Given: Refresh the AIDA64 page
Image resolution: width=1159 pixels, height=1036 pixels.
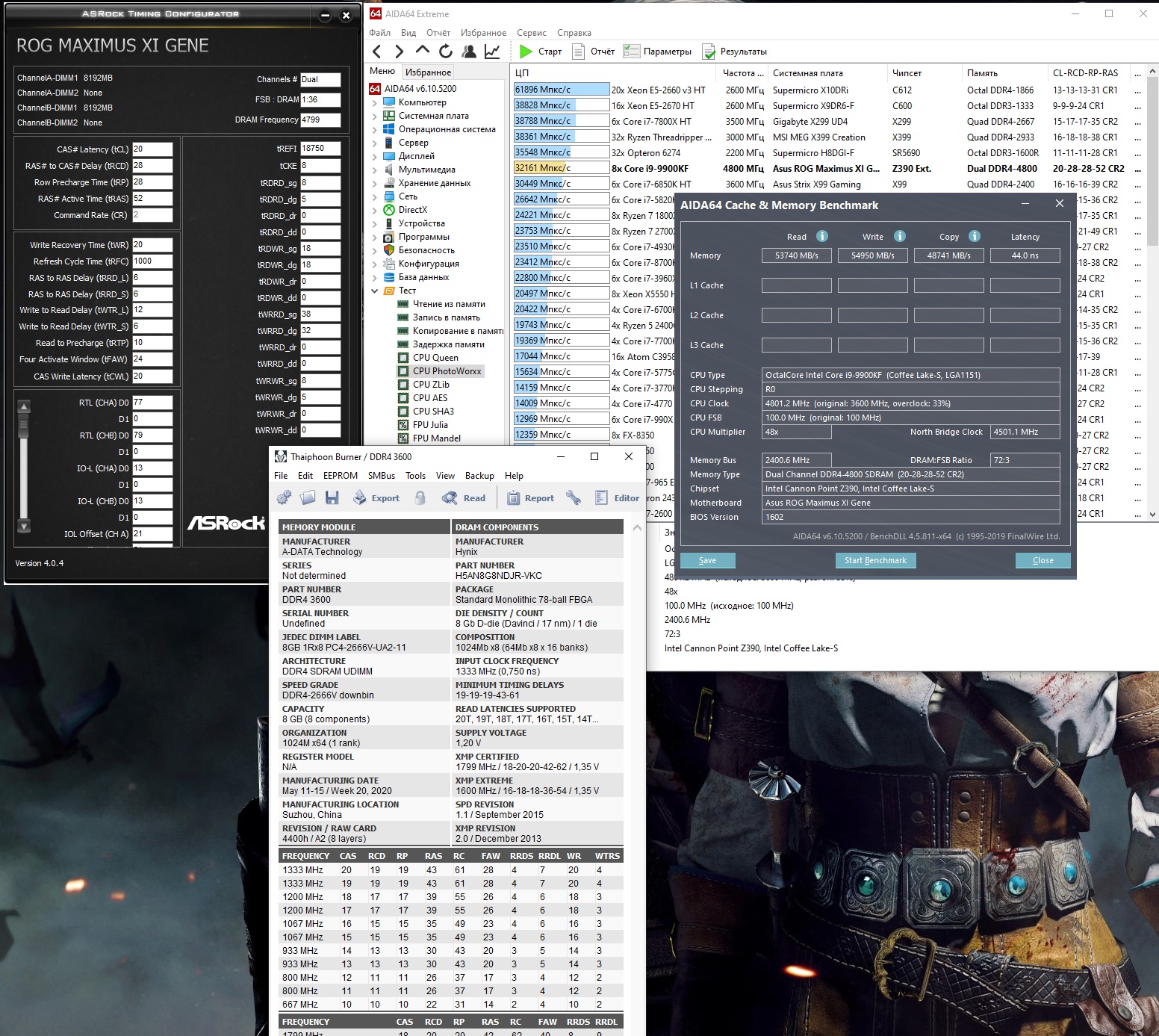Looking at the screenshot, I should (446, 52).
